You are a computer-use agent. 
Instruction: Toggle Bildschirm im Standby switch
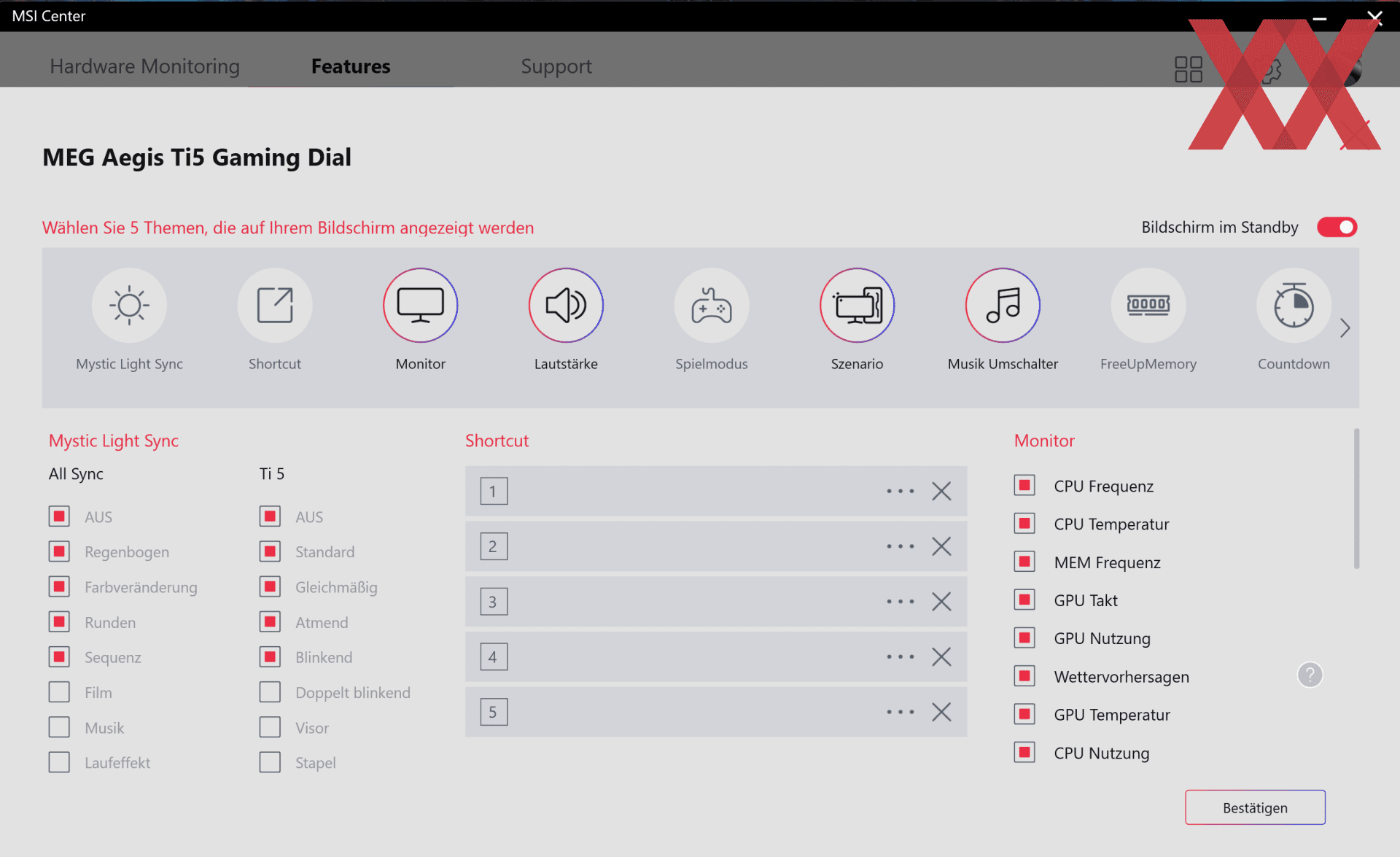click(1337, 228)
